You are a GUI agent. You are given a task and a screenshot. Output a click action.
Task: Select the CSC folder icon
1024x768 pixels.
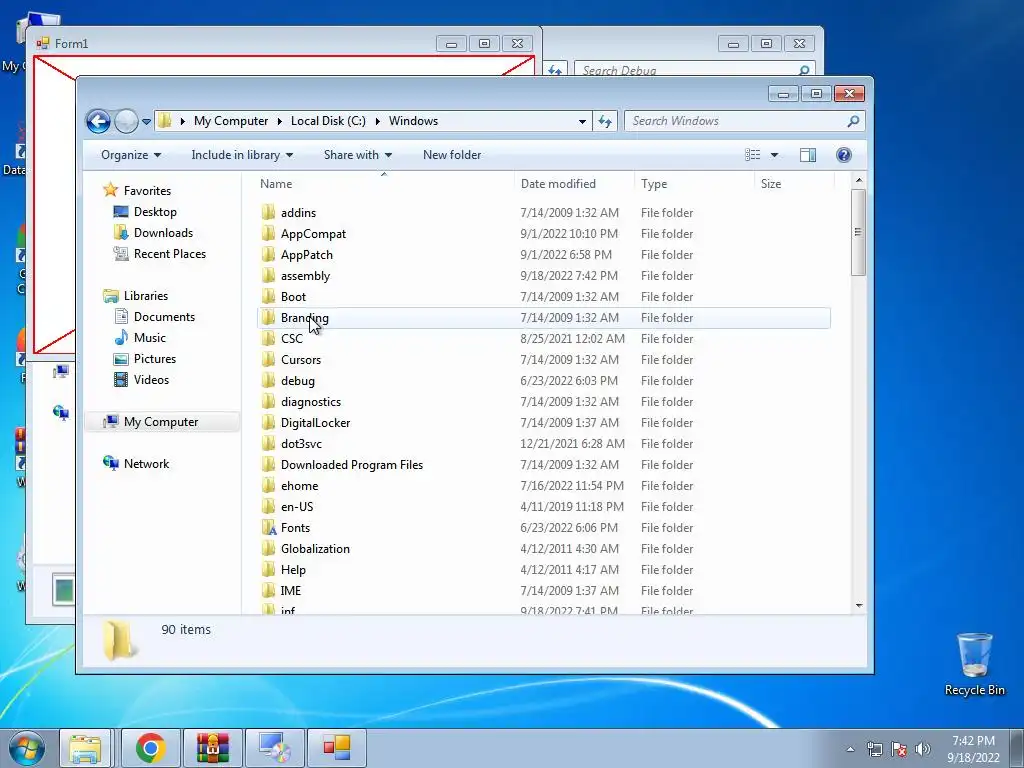point(268,338)
